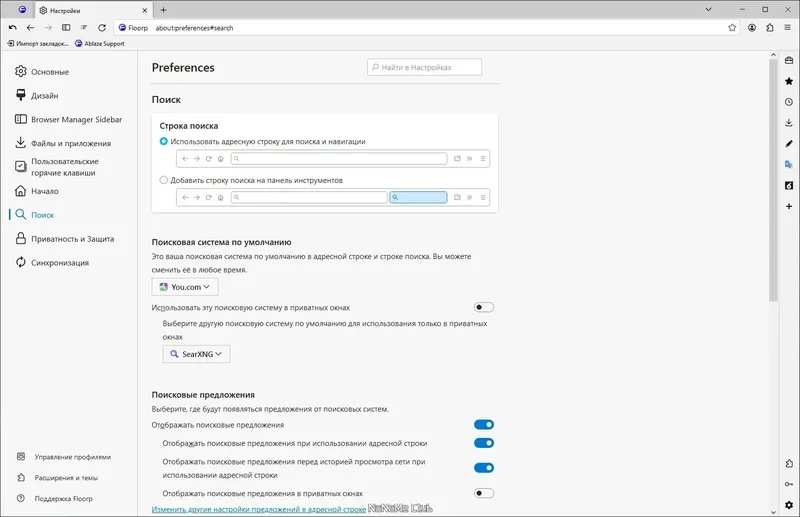Open the You.com default search engine dropdown
800x517 pixels.
pos(185,287)
